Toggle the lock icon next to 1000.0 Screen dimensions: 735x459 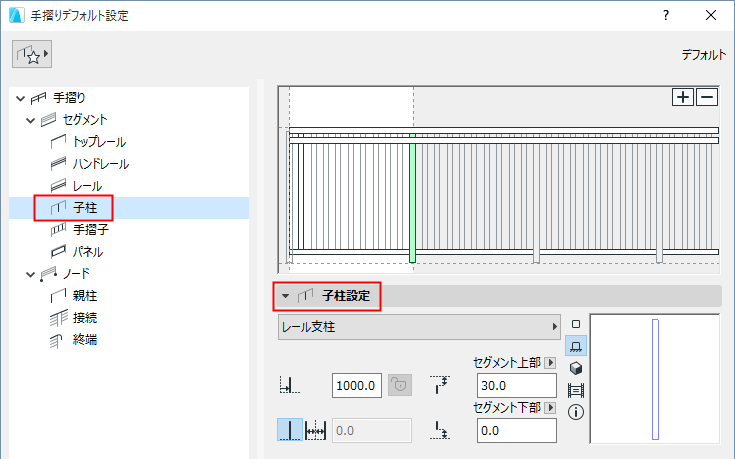400,385
